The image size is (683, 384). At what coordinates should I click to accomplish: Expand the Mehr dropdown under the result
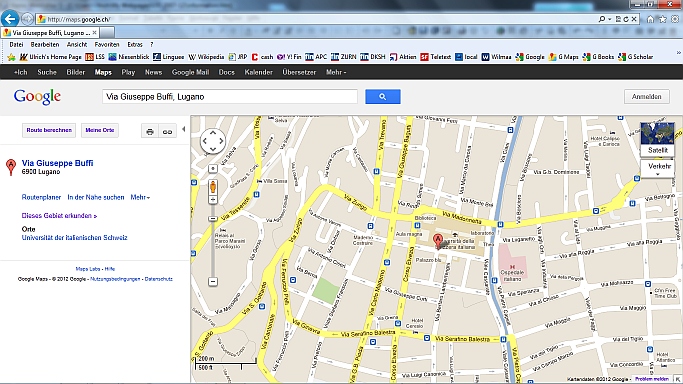[x=140, y=197]
